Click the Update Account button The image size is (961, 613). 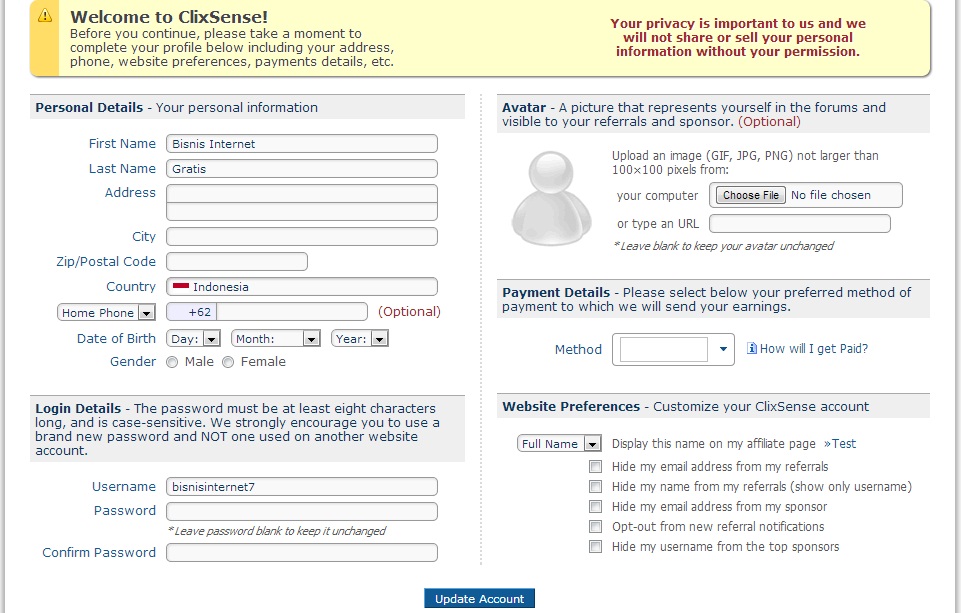pyautogui.click(x=479, y=599)
